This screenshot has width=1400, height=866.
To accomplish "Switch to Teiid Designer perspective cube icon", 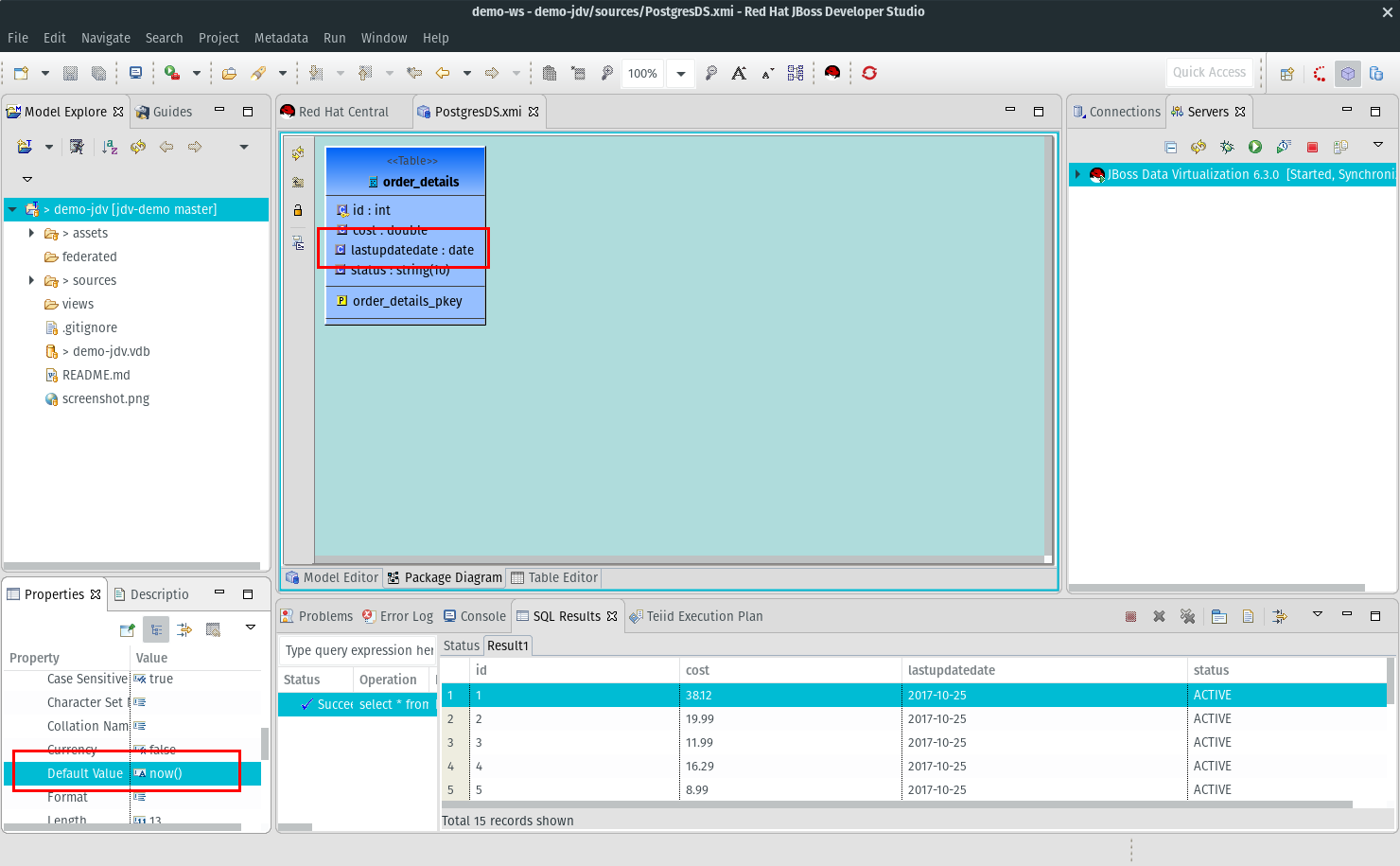I will (1348, 74).
